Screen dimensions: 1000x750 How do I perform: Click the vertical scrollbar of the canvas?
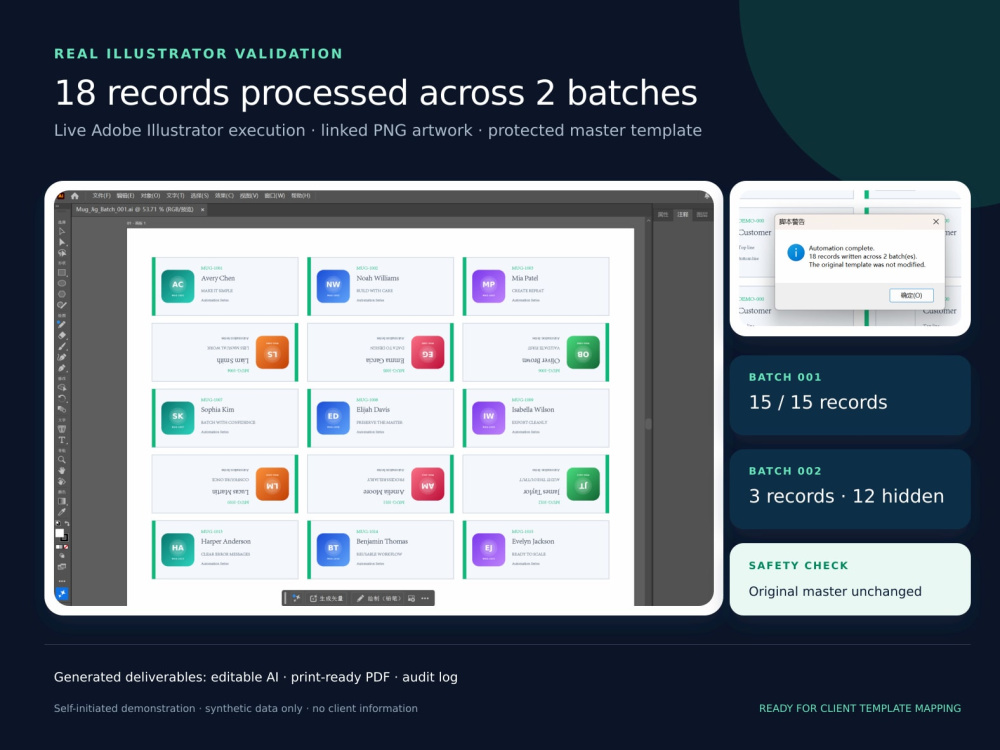point(648,424)
